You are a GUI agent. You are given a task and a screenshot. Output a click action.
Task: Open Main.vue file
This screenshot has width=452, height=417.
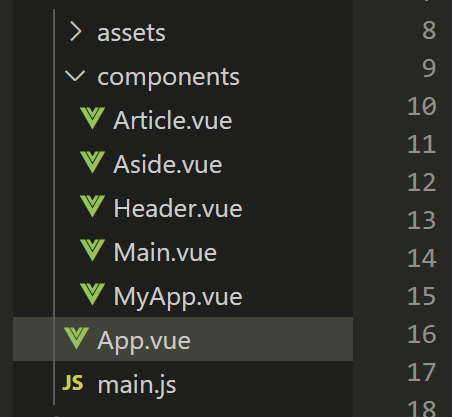coord(165,252)
